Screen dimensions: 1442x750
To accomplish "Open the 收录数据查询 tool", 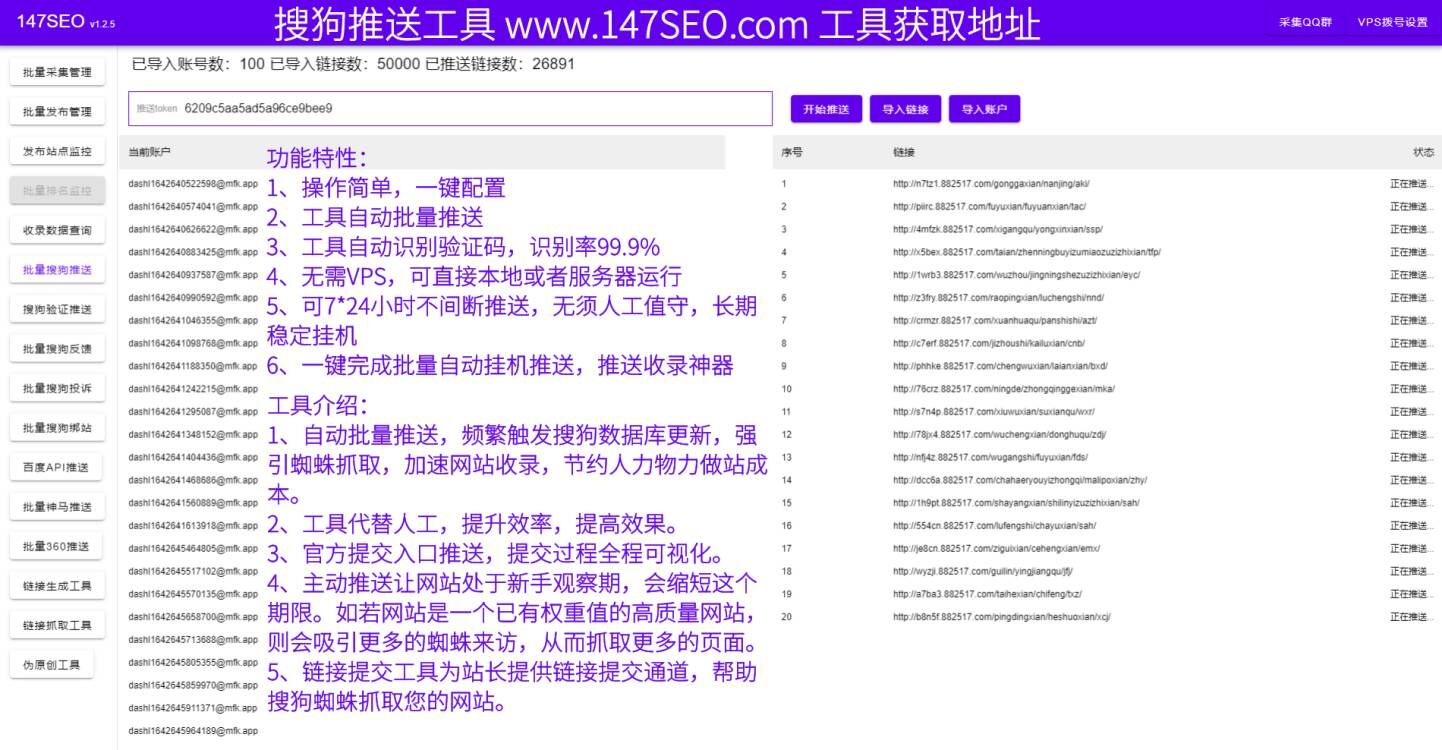I will point(57,230).
